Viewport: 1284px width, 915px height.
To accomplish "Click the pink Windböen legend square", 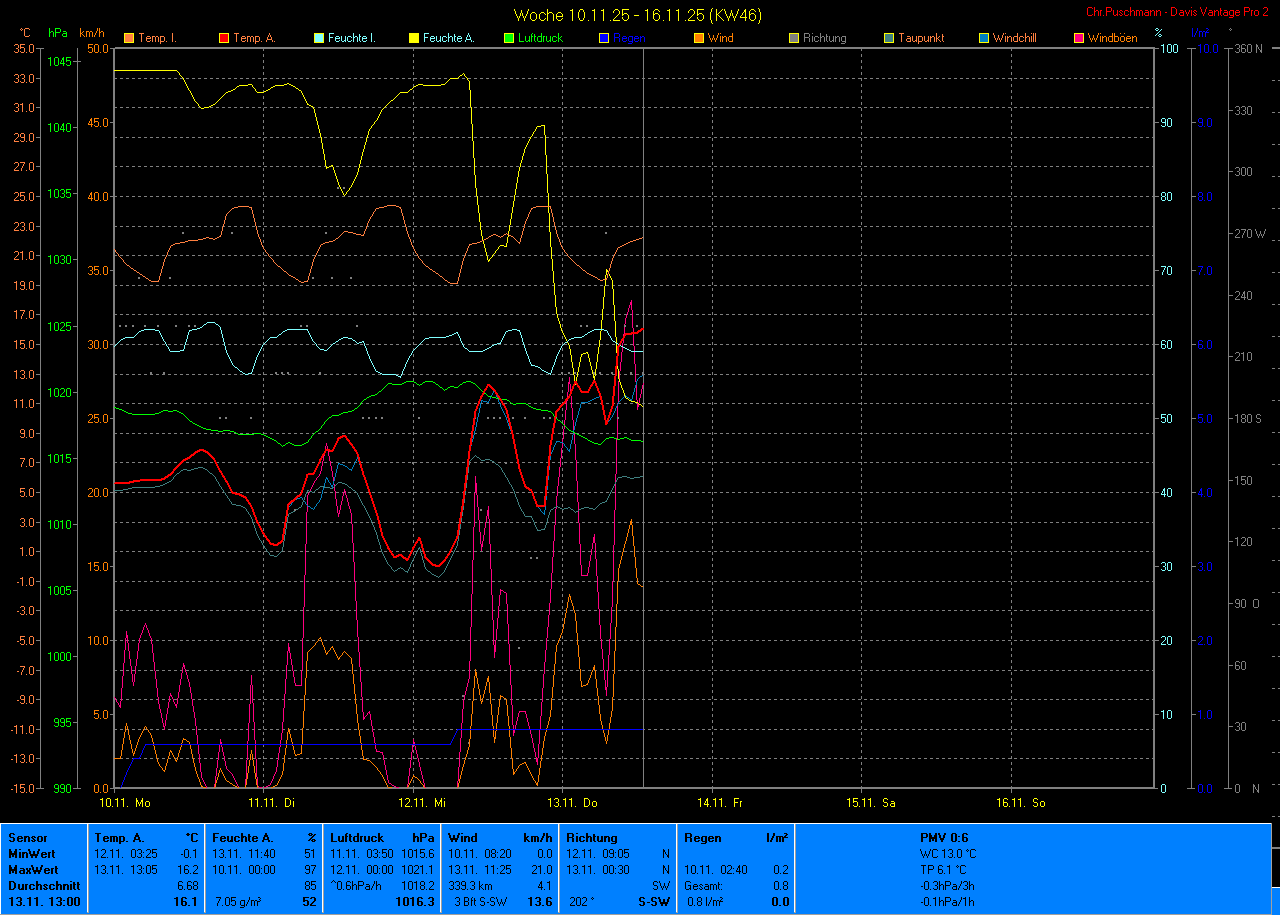I will [1079, 38].
